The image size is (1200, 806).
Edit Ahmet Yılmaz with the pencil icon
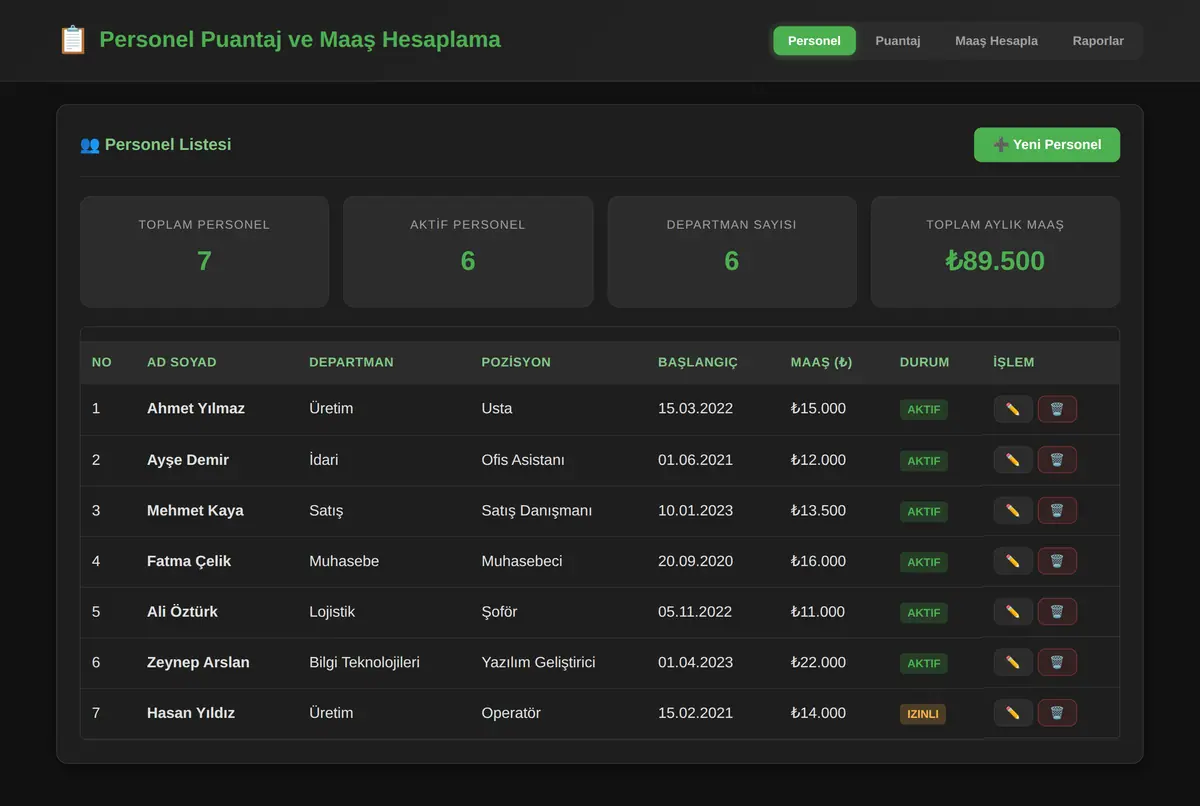(x=1013, y=409)
